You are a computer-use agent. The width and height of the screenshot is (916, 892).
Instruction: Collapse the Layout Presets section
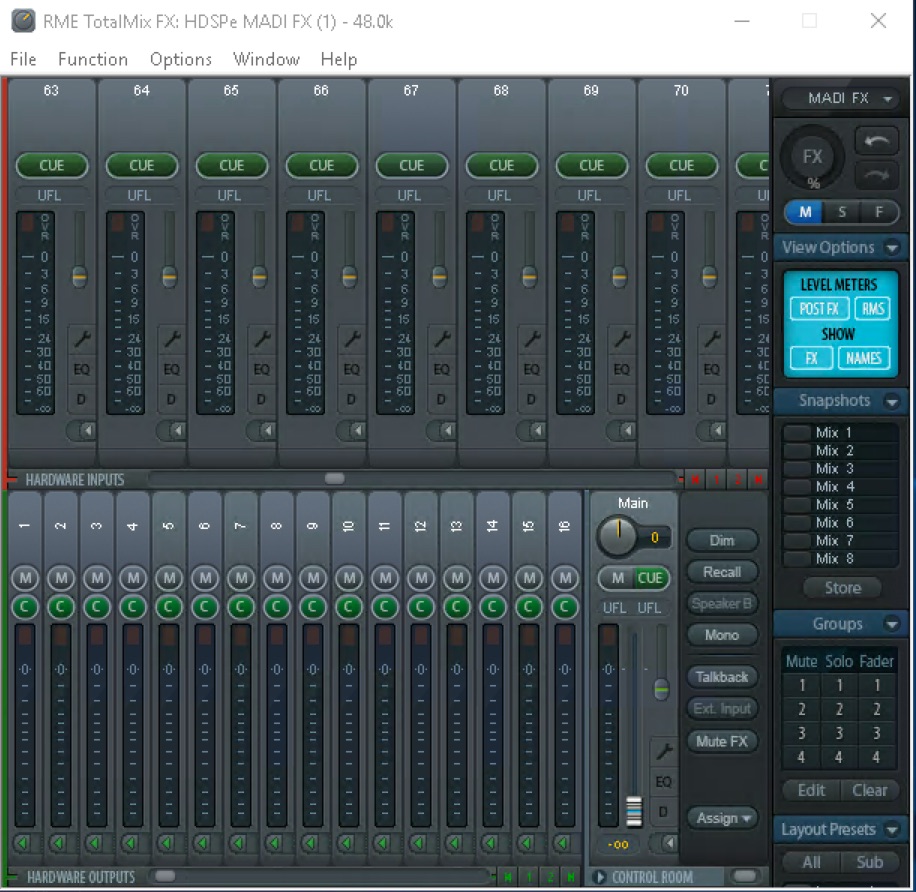pyautogui.click(x=892, y=829)
